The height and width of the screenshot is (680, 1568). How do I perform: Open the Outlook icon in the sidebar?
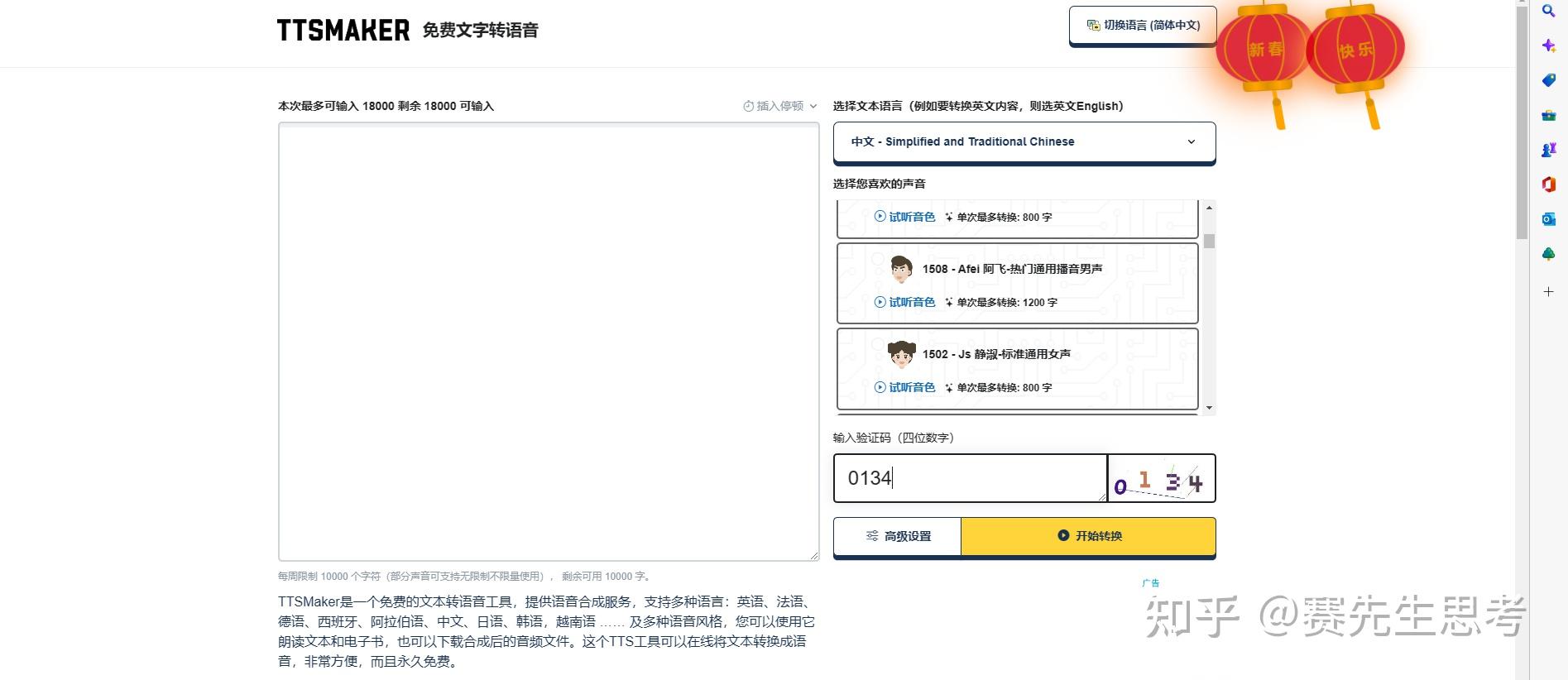1548,219
